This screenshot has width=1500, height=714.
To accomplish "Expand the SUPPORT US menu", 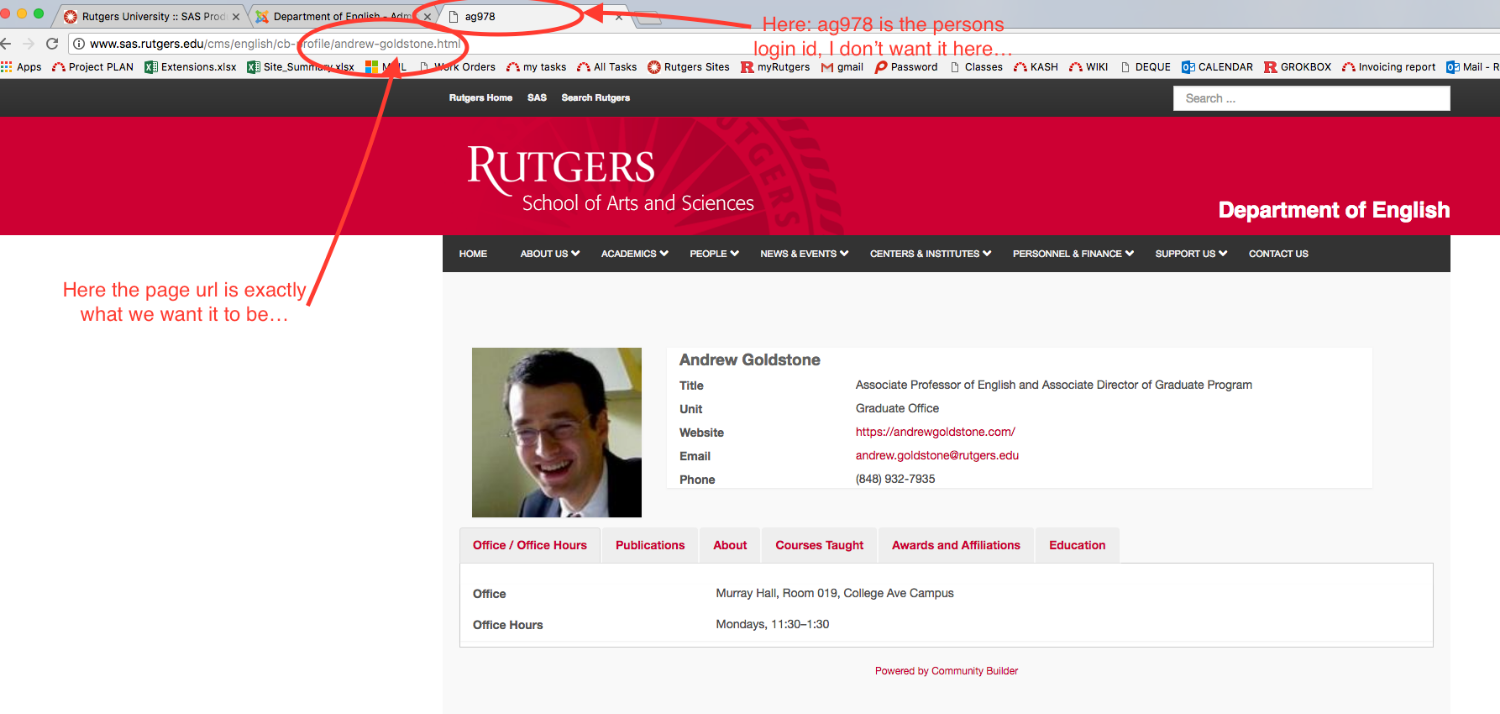I will [x=1191, y=254].
